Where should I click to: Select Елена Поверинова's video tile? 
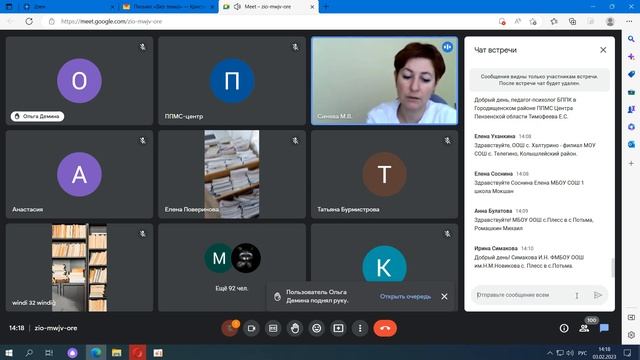[232, 174]
